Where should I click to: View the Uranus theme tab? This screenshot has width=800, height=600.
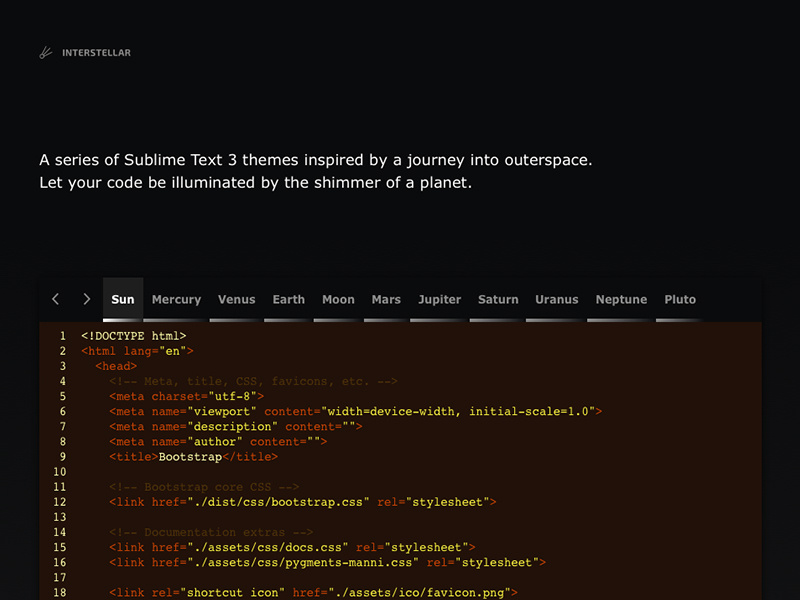557,299
